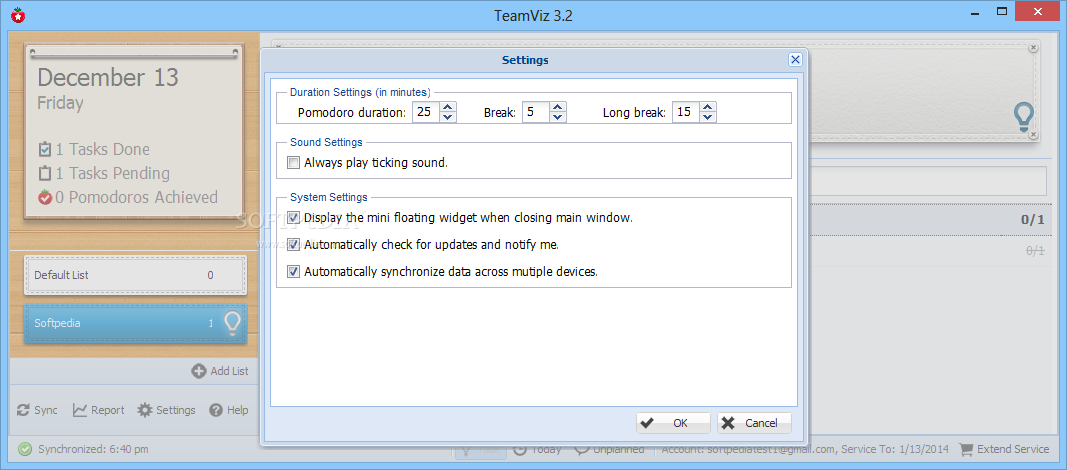The image size is (1067, 470).
Task: Increase Break minutes with up arrow
Action: pos(557,107)
